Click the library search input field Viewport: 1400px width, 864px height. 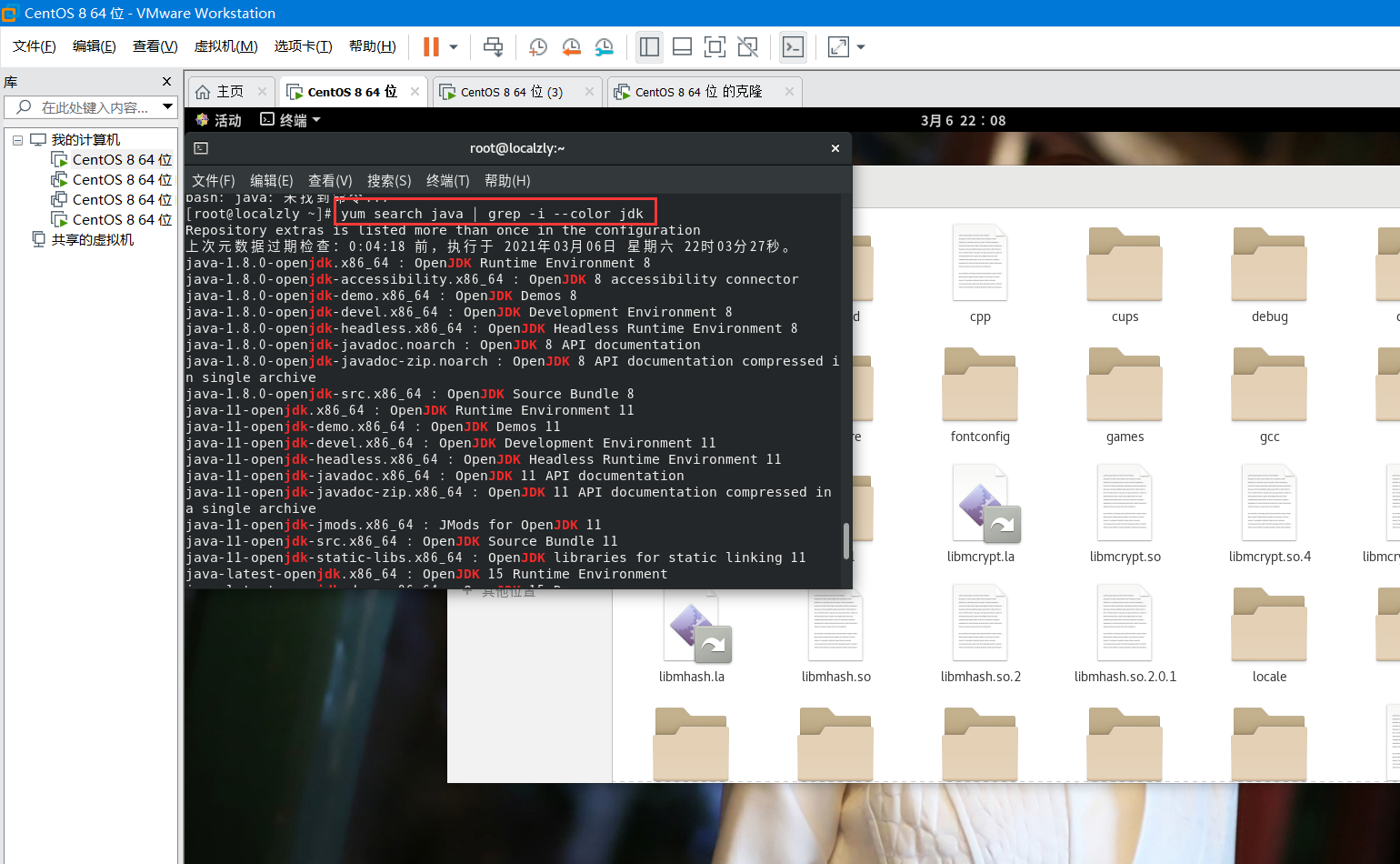coord(91,107)
